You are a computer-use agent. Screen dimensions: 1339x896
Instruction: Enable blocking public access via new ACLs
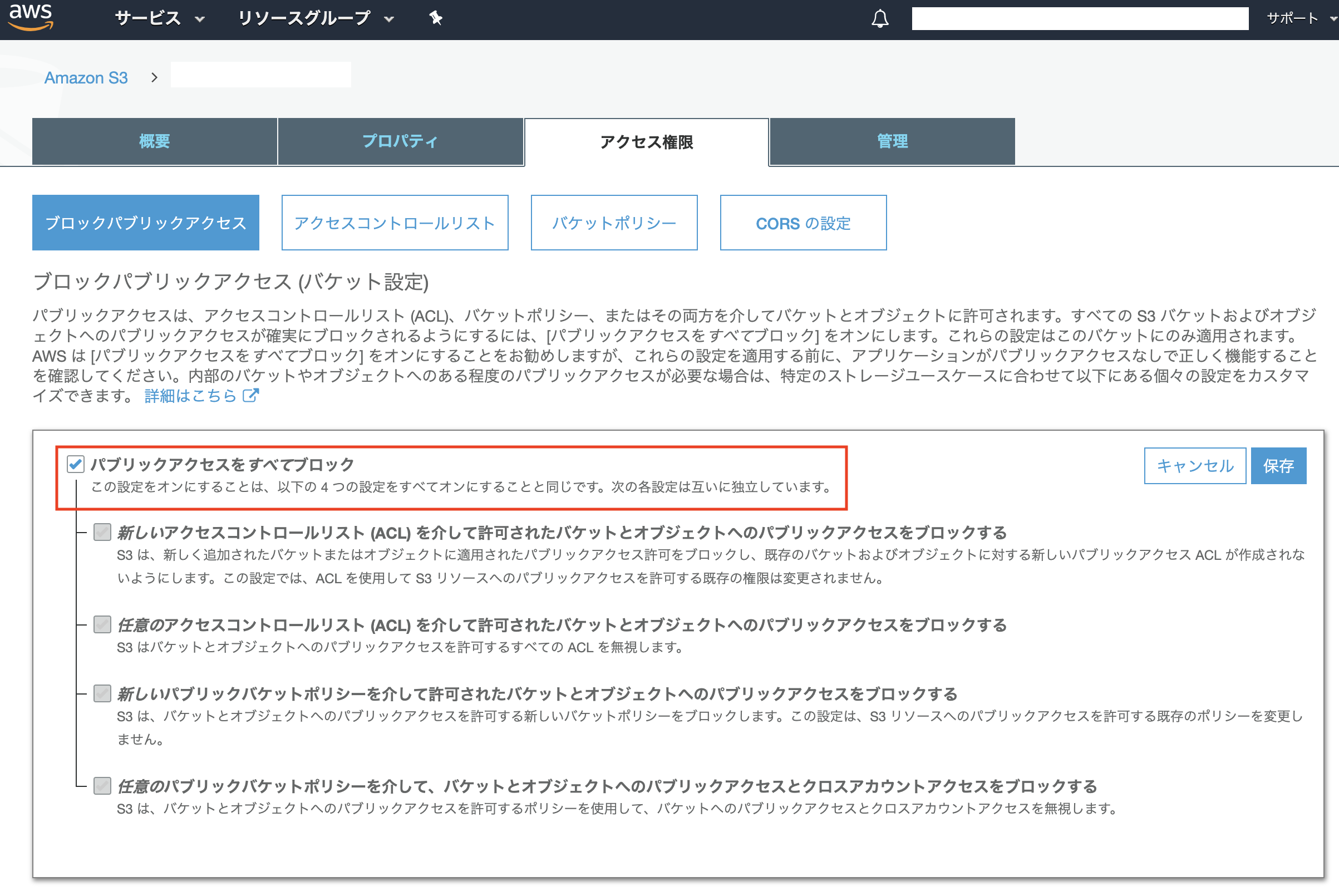[102, 532]
